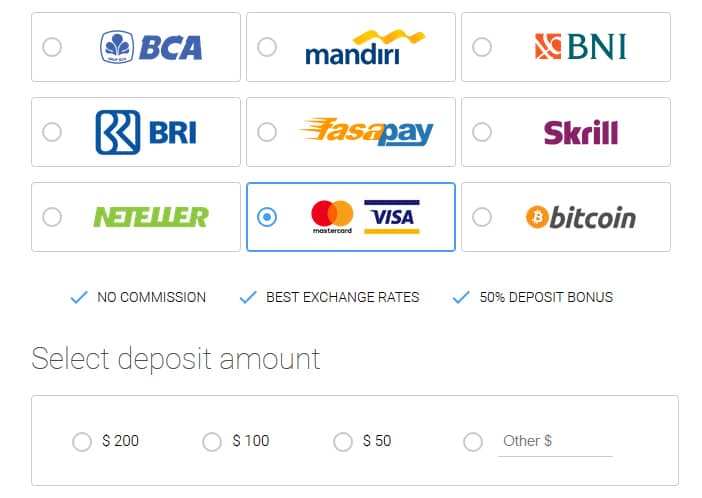Choose the $ 50 deposit amount
Image resolution: width=702 pixels, height=498 pixels.
343,441
